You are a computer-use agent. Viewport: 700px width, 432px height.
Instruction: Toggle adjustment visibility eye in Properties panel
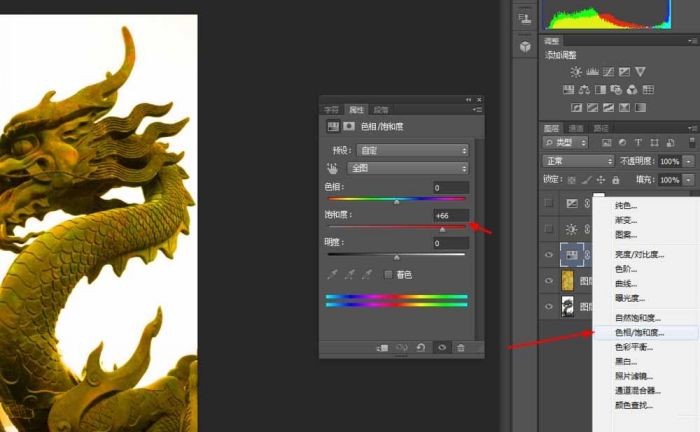coord(441,347)
